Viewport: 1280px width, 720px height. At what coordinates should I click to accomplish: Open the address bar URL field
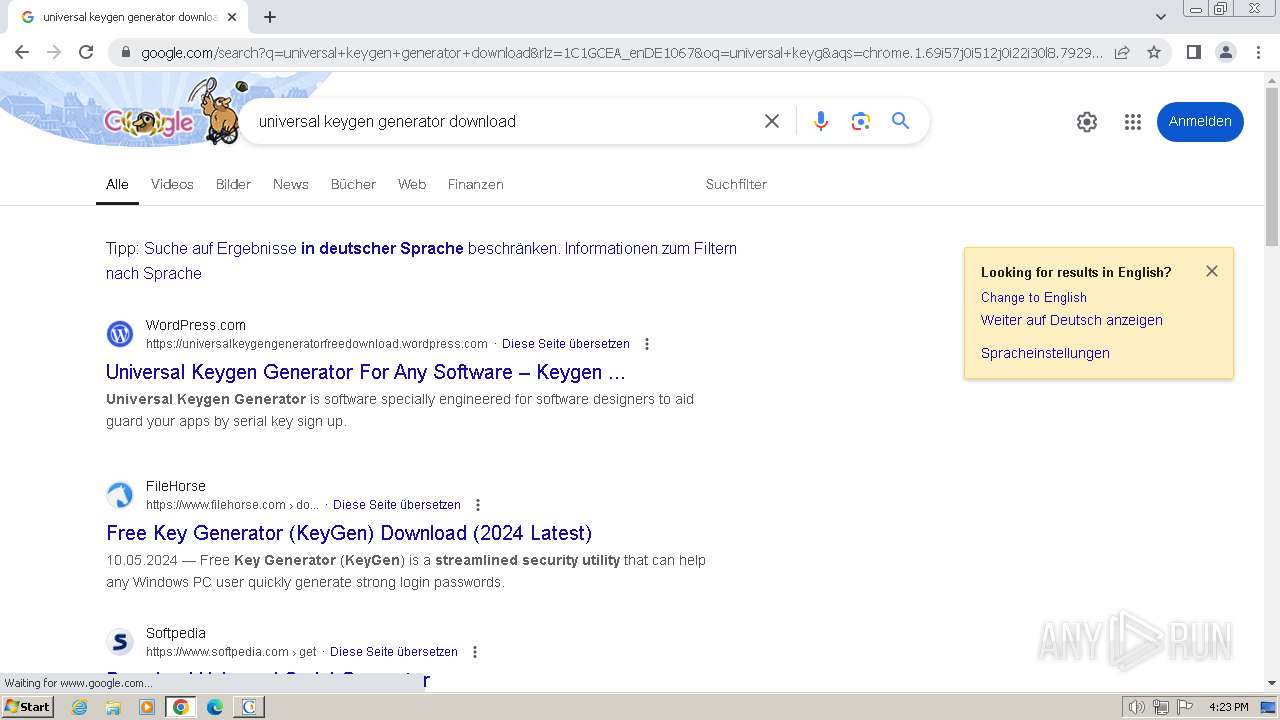click(620, 53)
